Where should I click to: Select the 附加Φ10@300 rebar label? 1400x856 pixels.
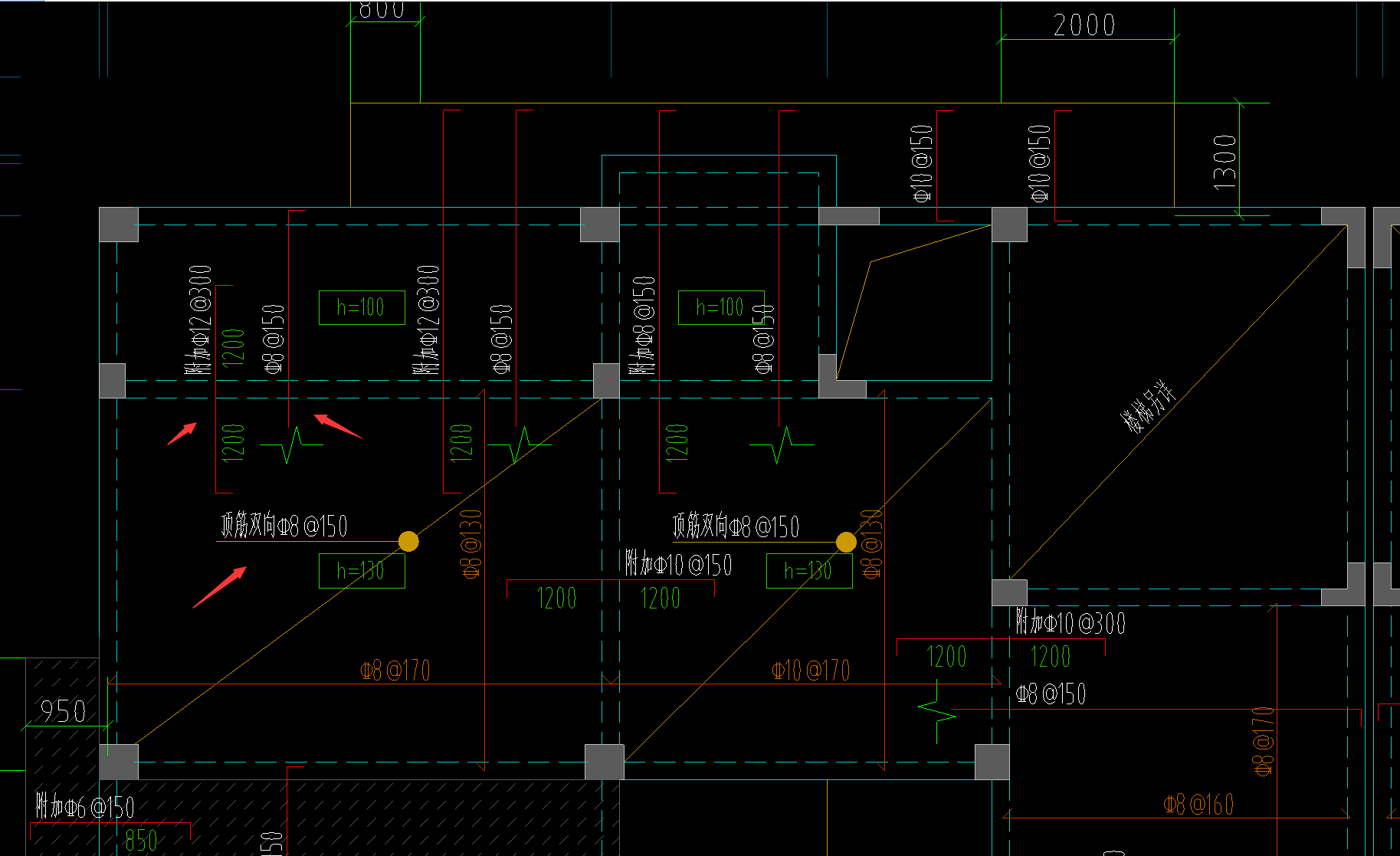(x=1070, y=622)
